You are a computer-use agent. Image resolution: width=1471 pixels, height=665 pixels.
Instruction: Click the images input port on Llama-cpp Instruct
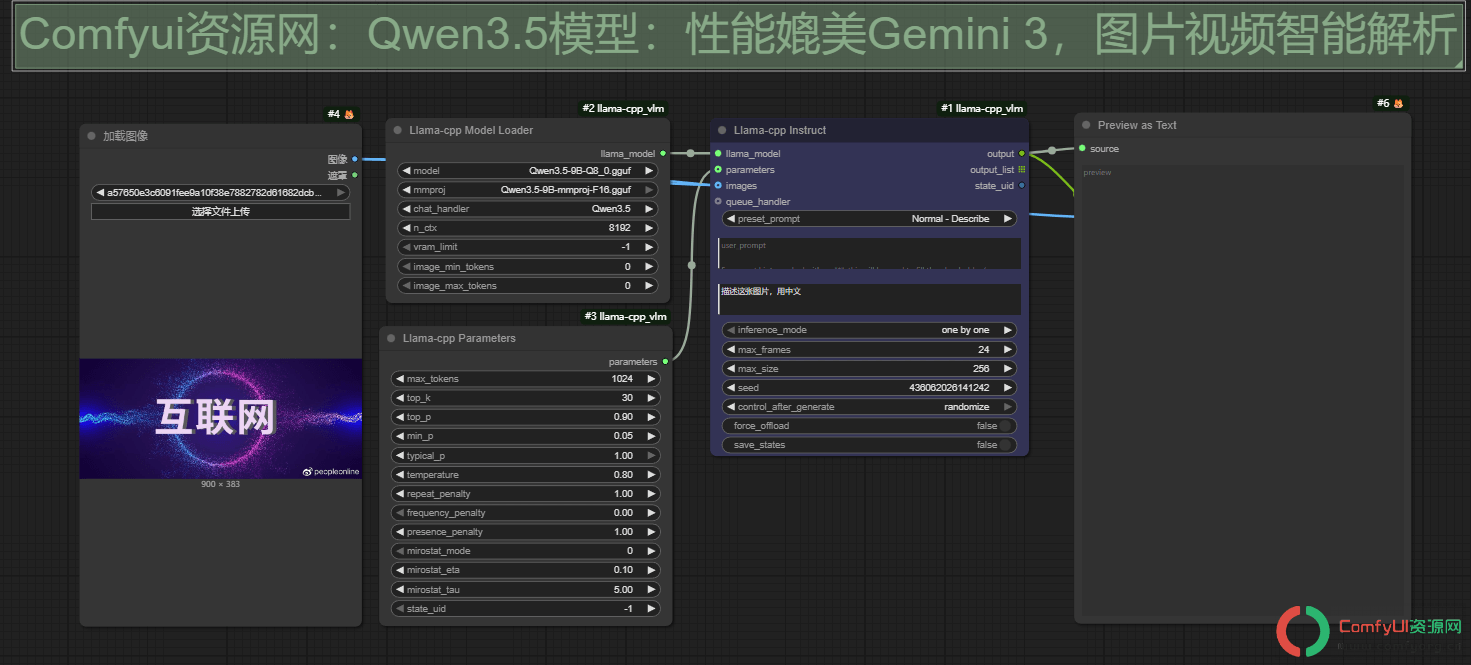[x=718, y=186]
